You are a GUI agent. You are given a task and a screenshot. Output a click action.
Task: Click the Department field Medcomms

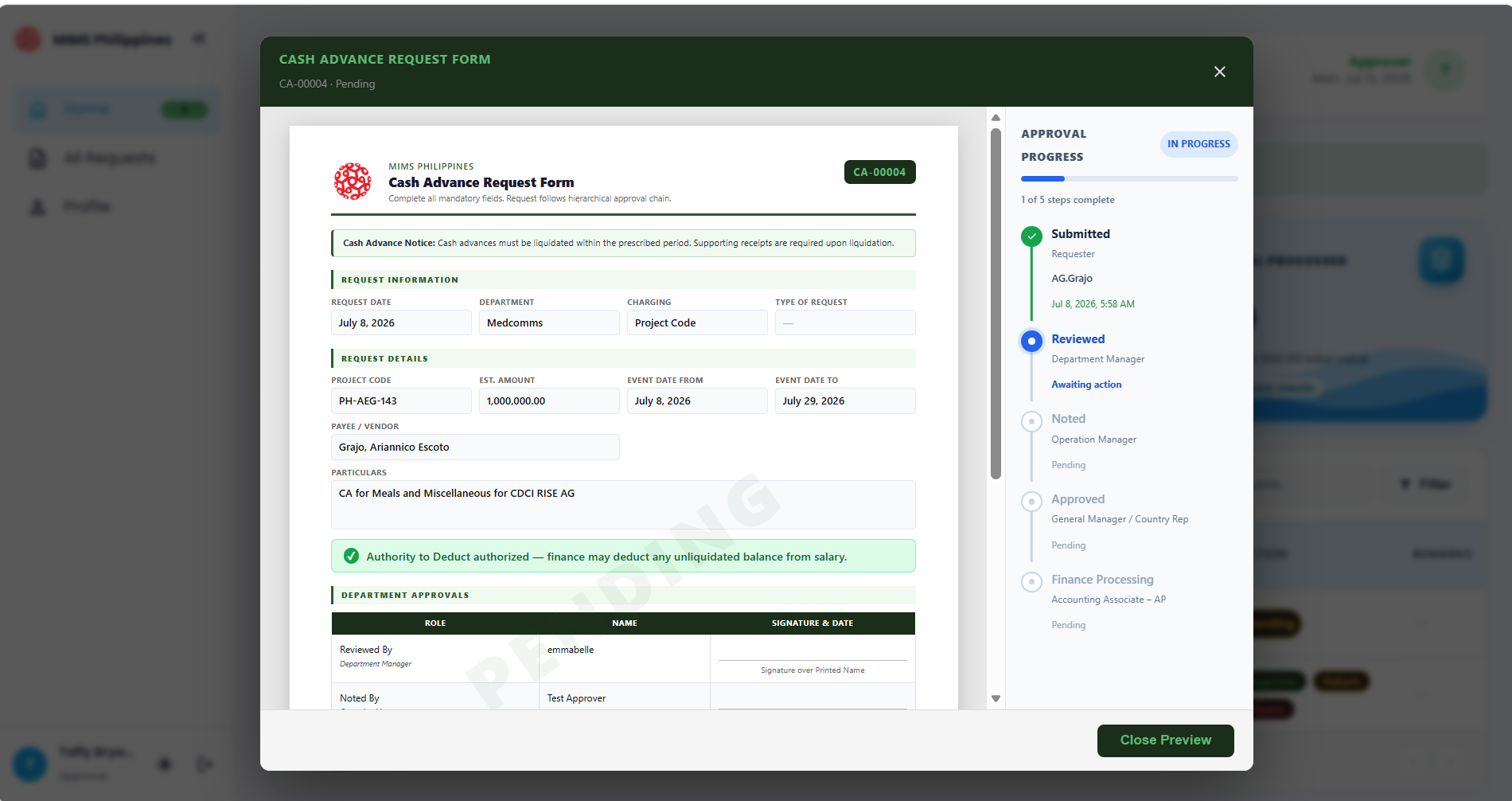[549, 322]
